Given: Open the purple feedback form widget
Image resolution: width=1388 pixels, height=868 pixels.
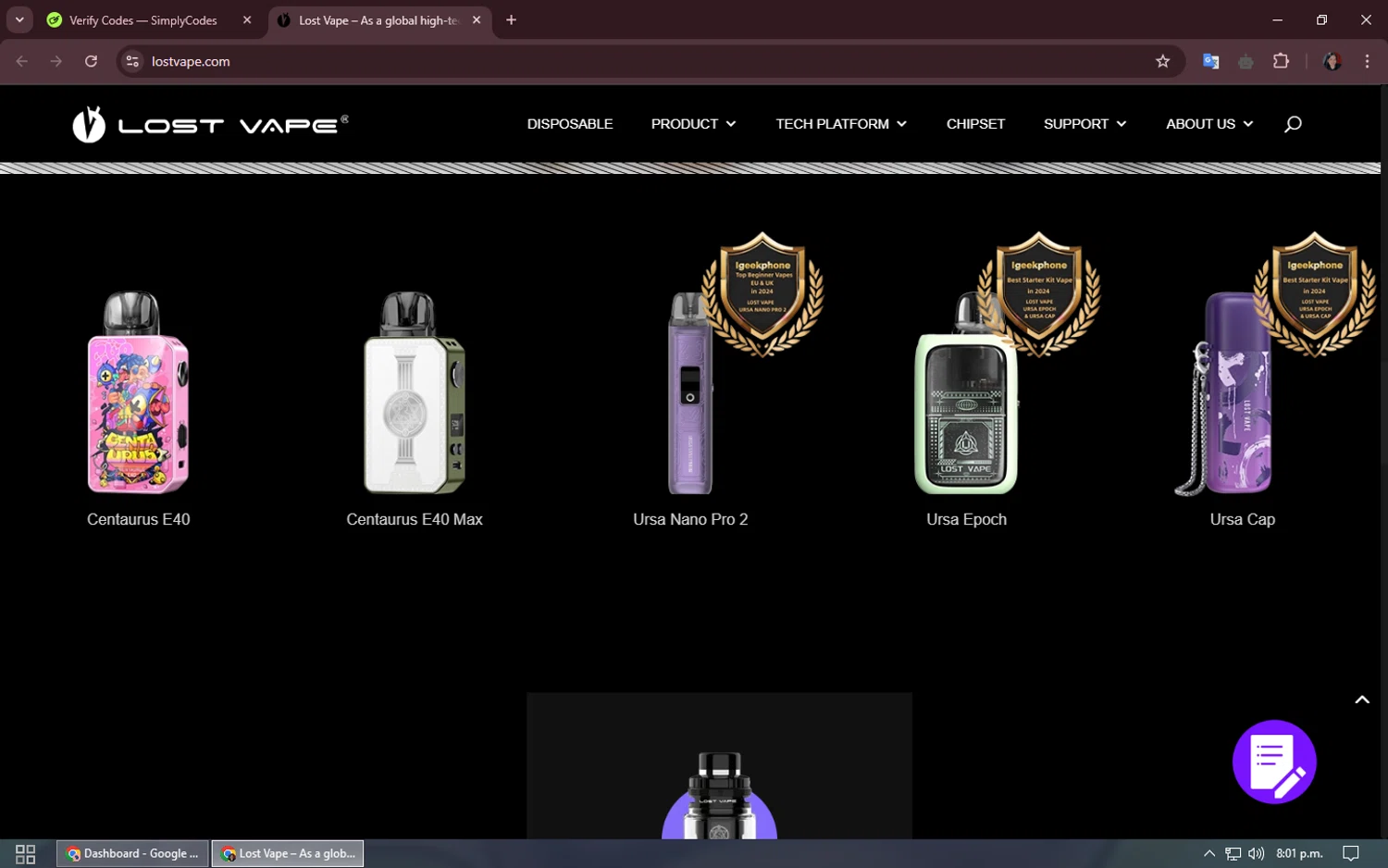Looking at the screenshot, I should [1274, 762].
